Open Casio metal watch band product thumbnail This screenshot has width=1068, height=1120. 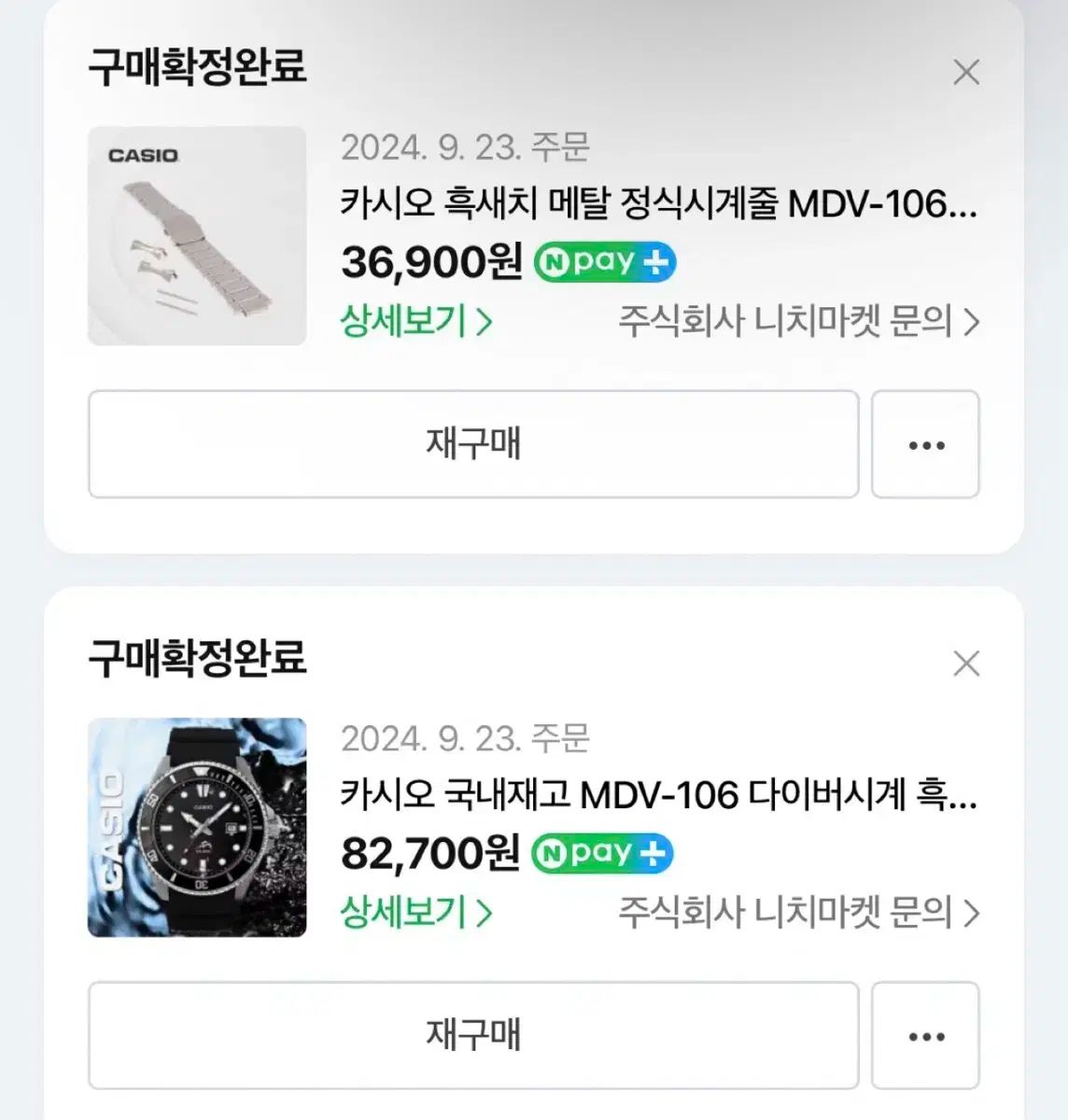pos(197,236)
